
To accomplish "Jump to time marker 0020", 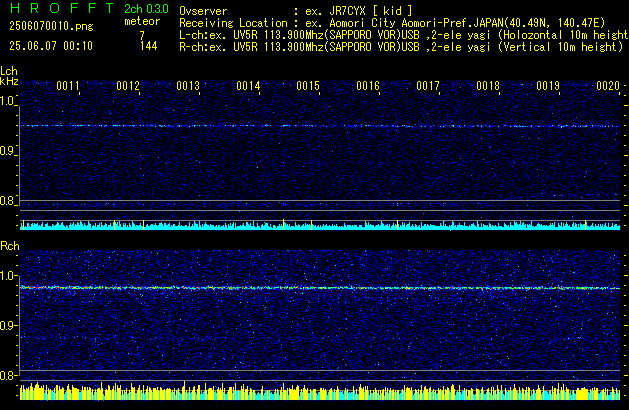I will pos(608,86).
